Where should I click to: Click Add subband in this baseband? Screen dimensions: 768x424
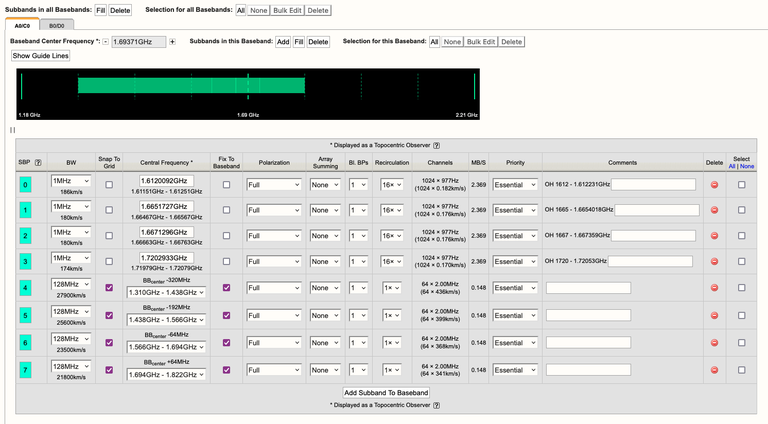(x=283, y=42)
